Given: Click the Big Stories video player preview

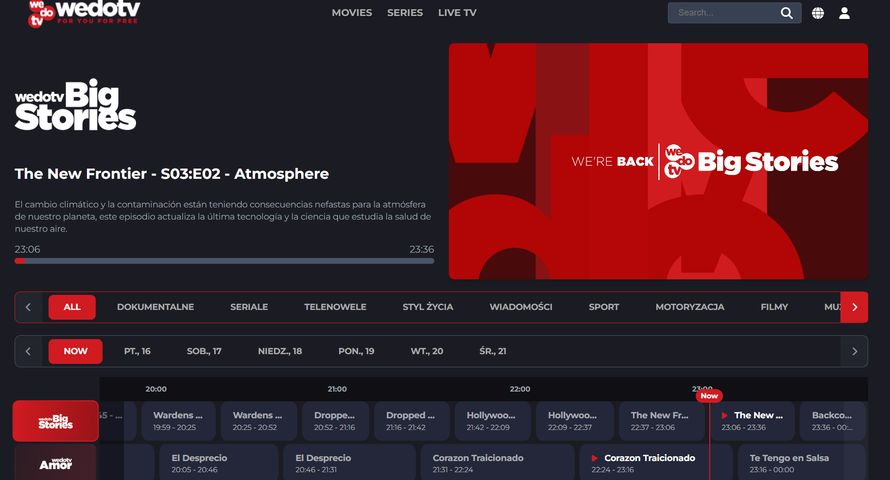Looking at the screenshot, I should [658, 161].
